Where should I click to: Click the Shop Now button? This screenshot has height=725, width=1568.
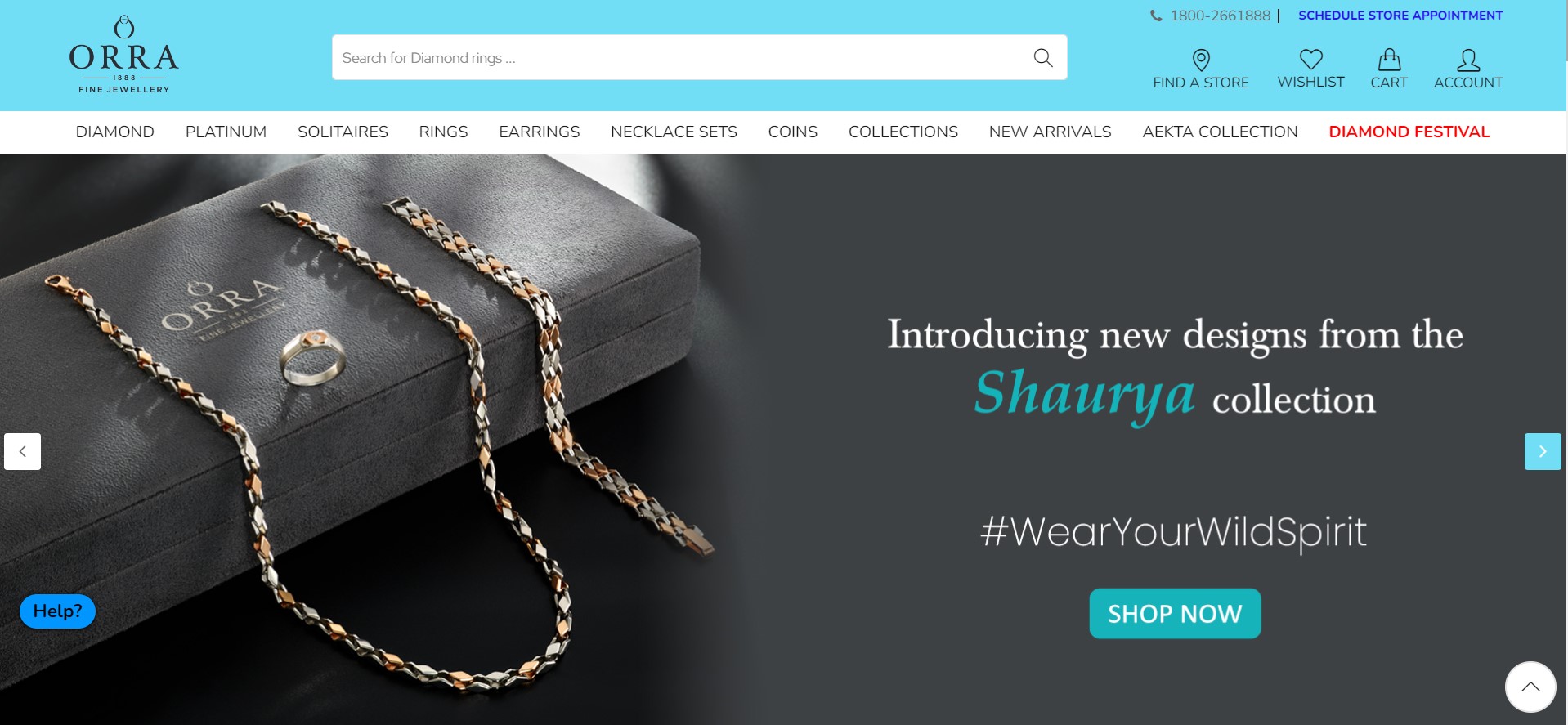(x=1175, y=614)
